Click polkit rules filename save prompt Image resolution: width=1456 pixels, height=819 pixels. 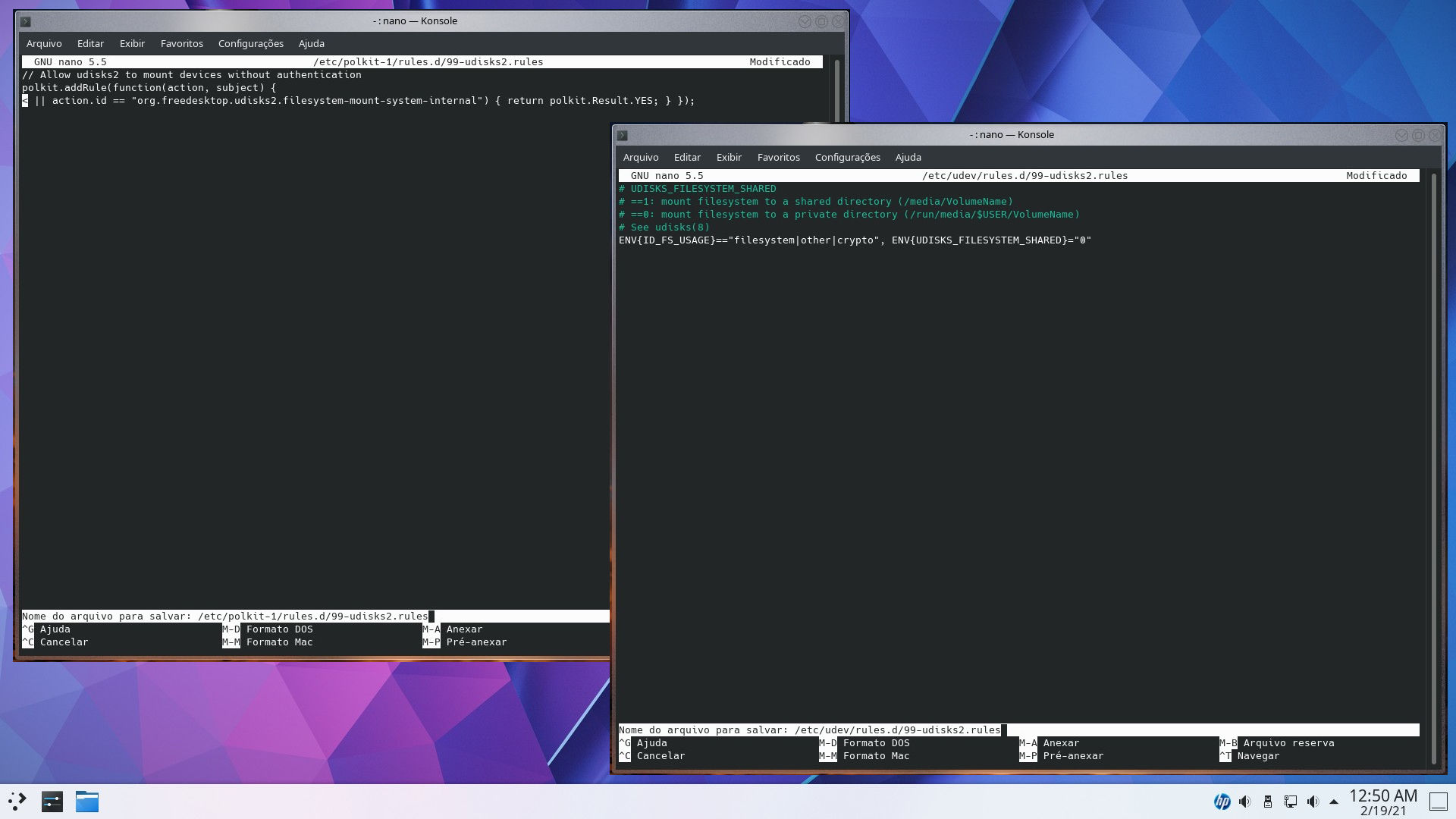[312, 616]
